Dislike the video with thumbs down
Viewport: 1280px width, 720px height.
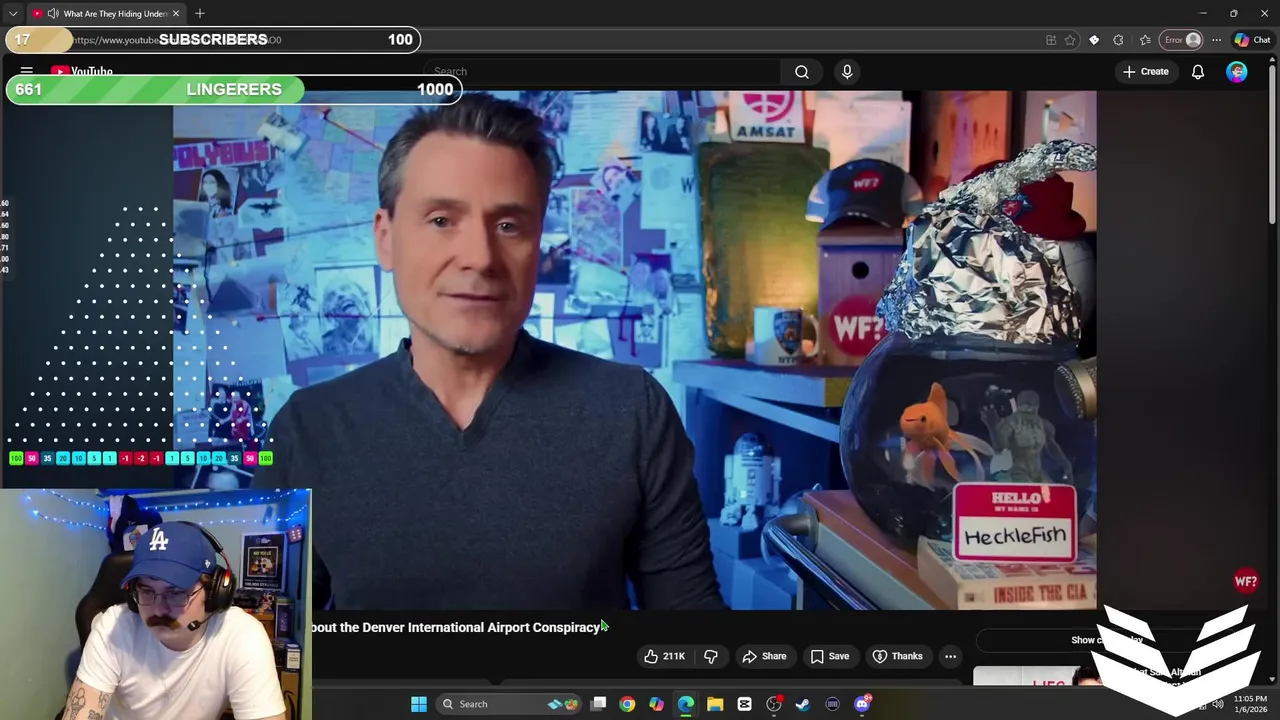pyautogui.click(x=711, y=656)
